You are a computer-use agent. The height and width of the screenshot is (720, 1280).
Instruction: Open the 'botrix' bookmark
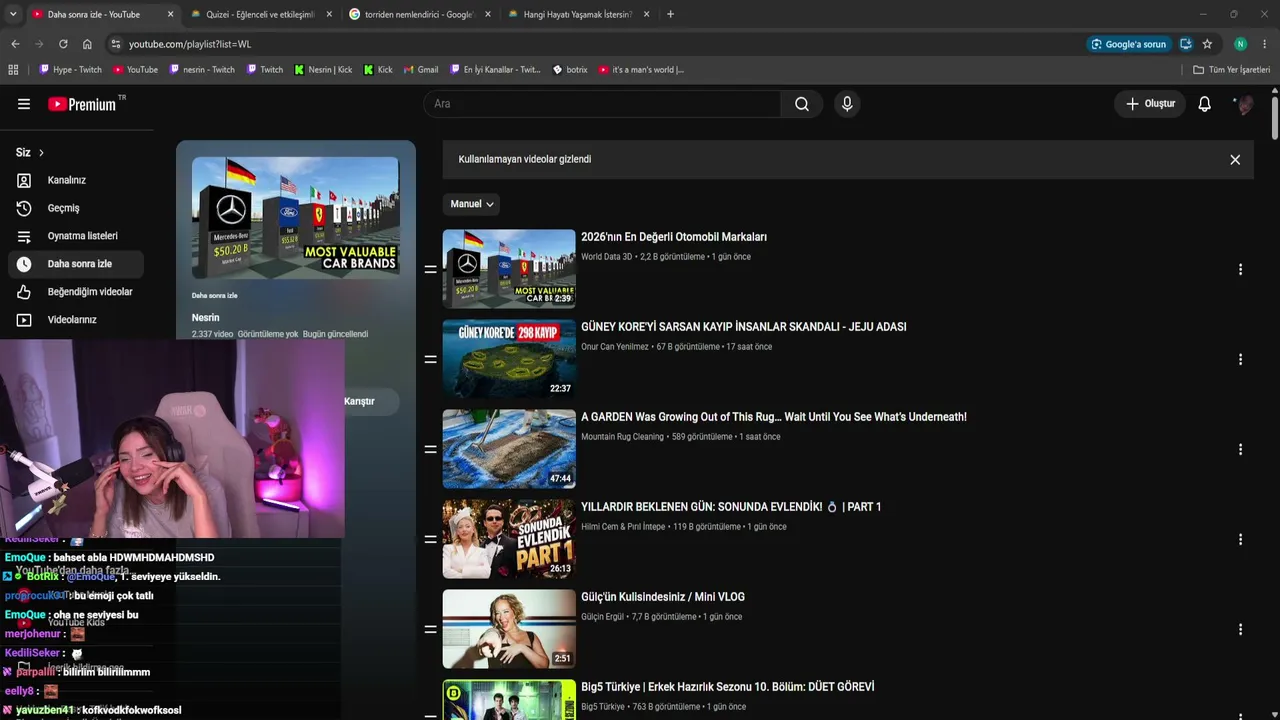click(570, 70)
